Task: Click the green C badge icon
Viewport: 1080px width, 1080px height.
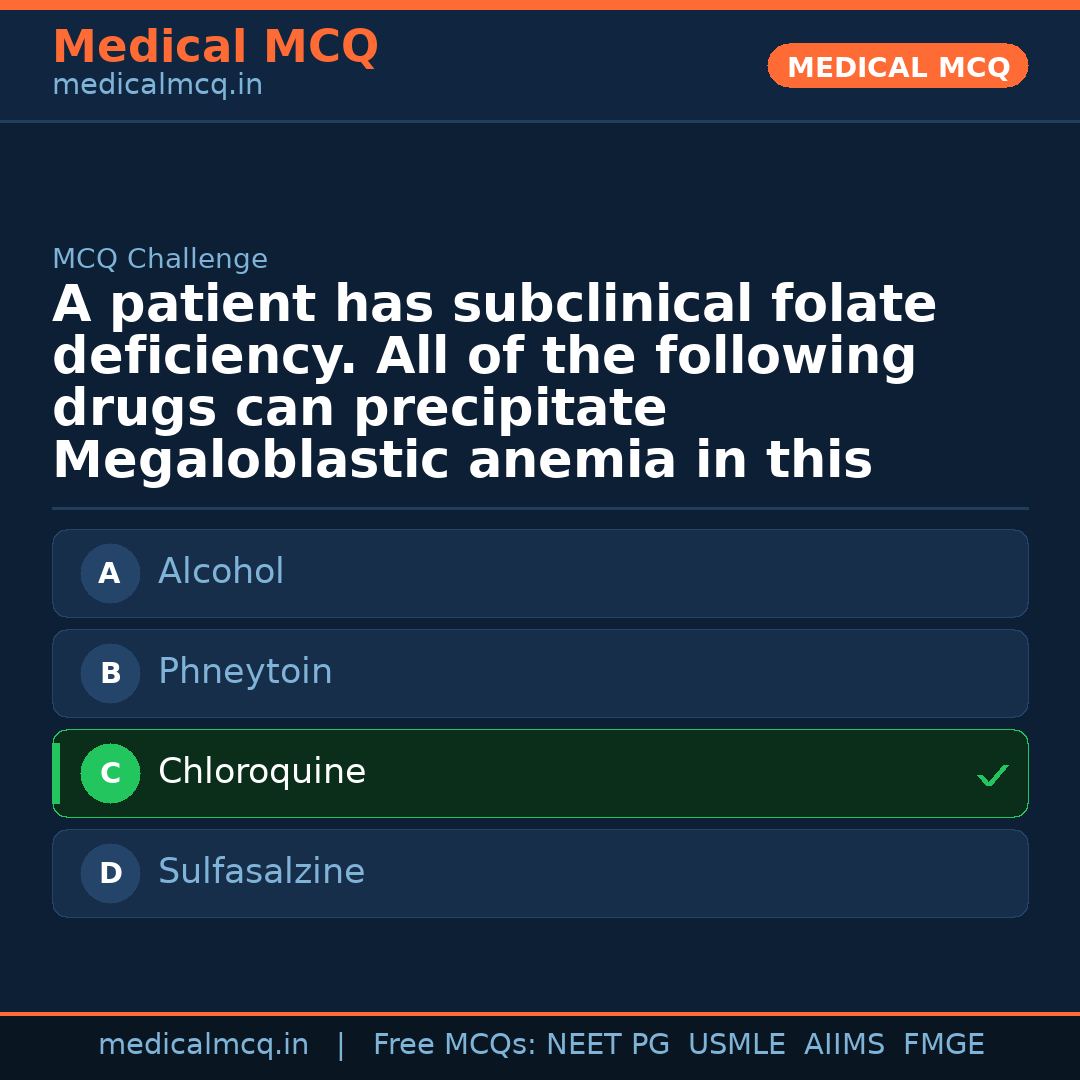Action: tap(110, 773)
